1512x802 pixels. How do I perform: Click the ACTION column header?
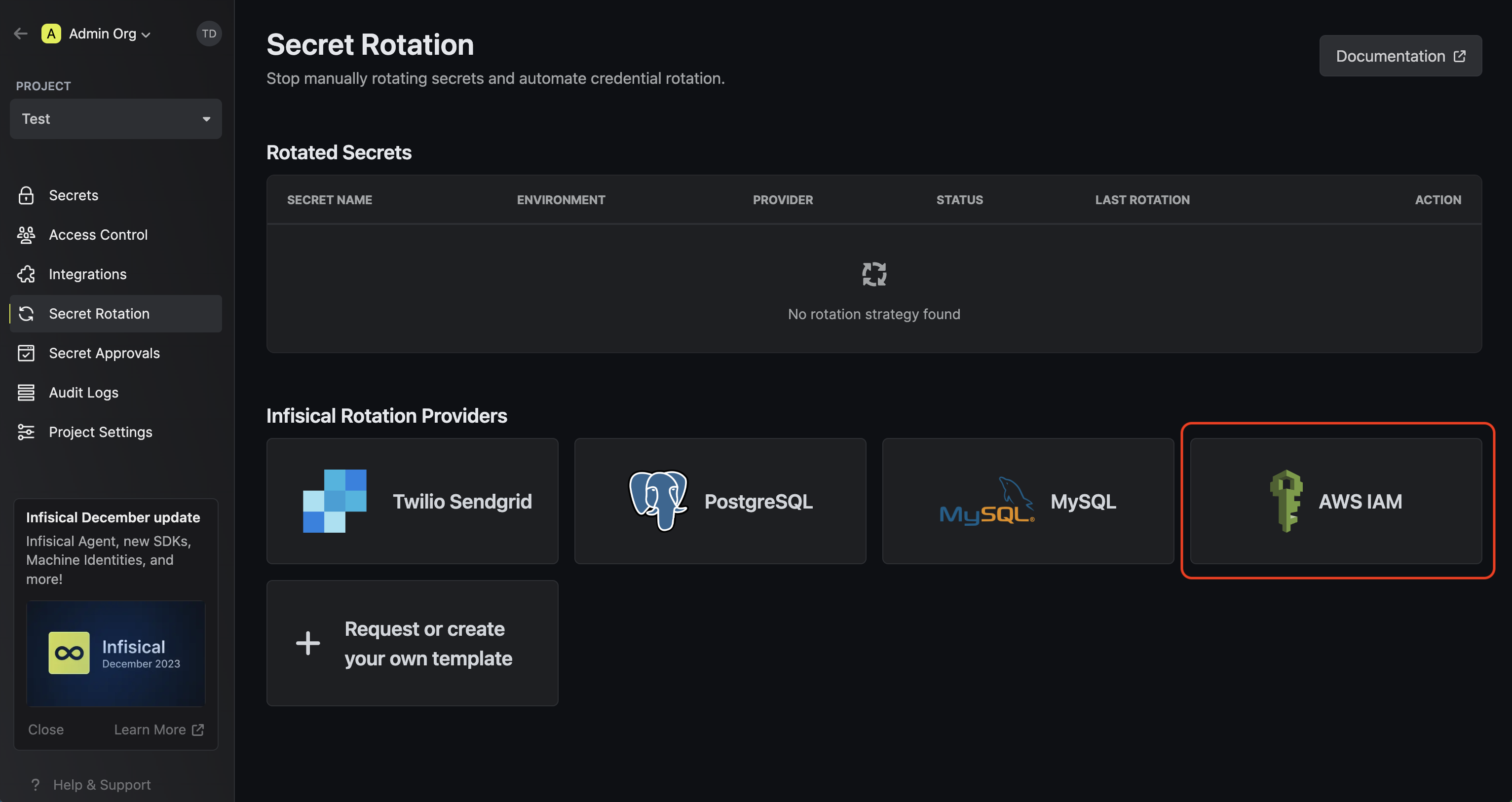point(1437,199)
